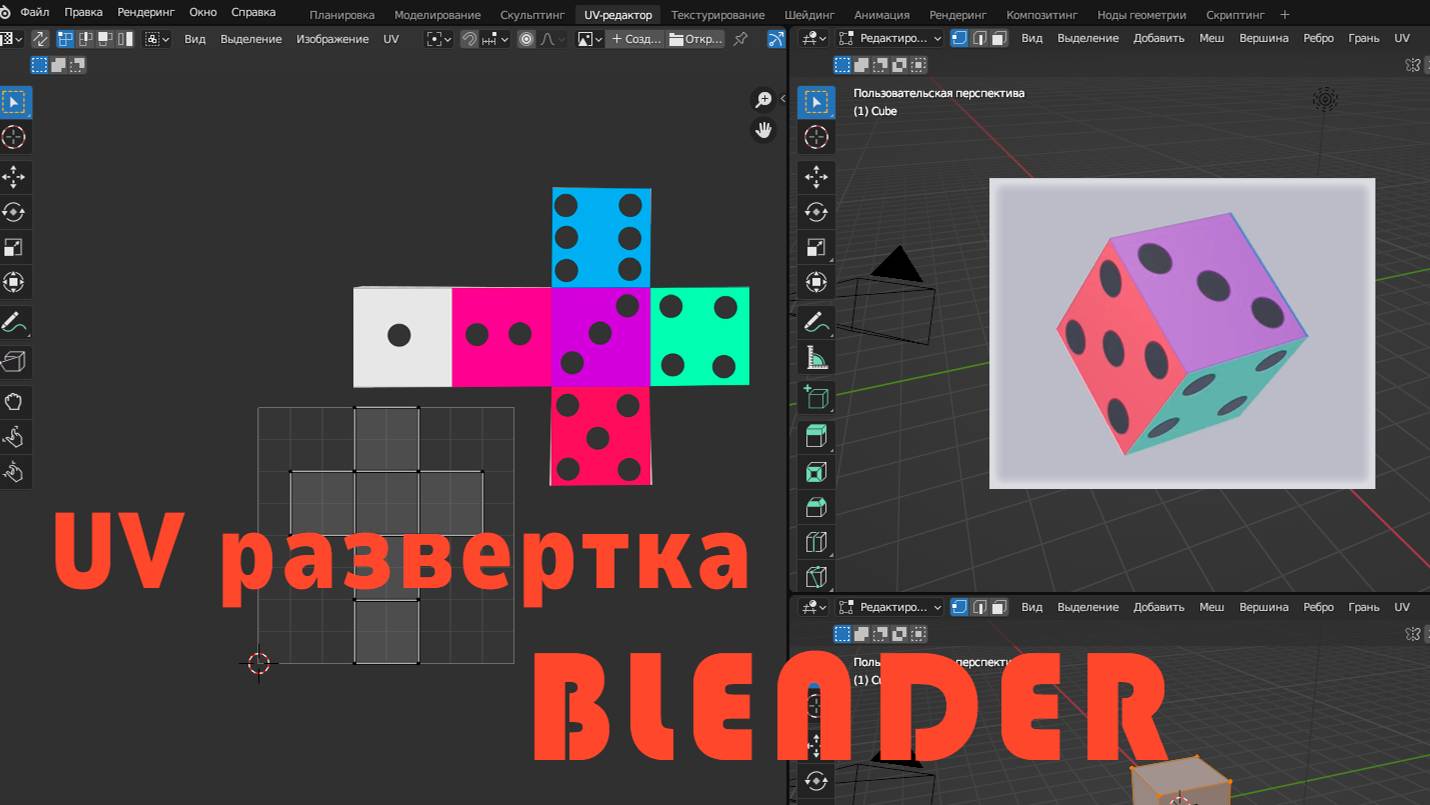Select the Move tool in upper 3D viewport
The width and height of the screenshot is (1430, 805).
tap(816, 177)
